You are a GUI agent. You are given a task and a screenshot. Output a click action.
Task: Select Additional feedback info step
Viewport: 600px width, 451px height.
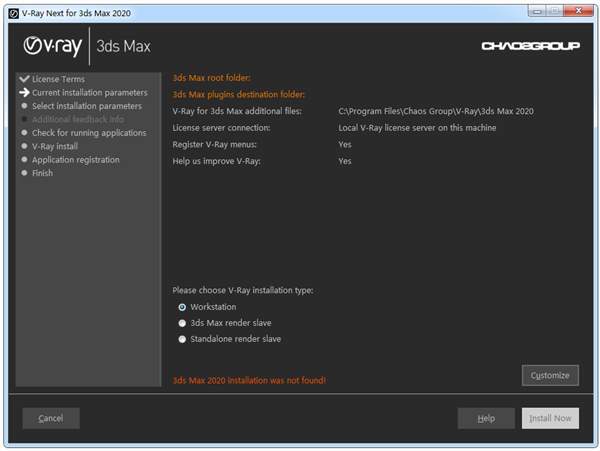click(x=78, y=119)
